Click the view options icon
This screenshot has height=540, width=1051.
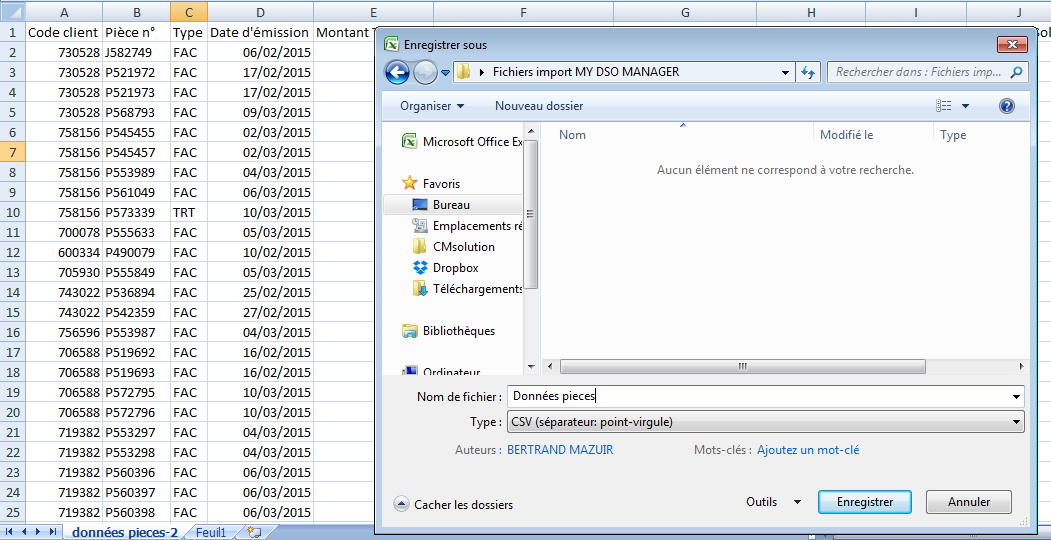point(944,106)
